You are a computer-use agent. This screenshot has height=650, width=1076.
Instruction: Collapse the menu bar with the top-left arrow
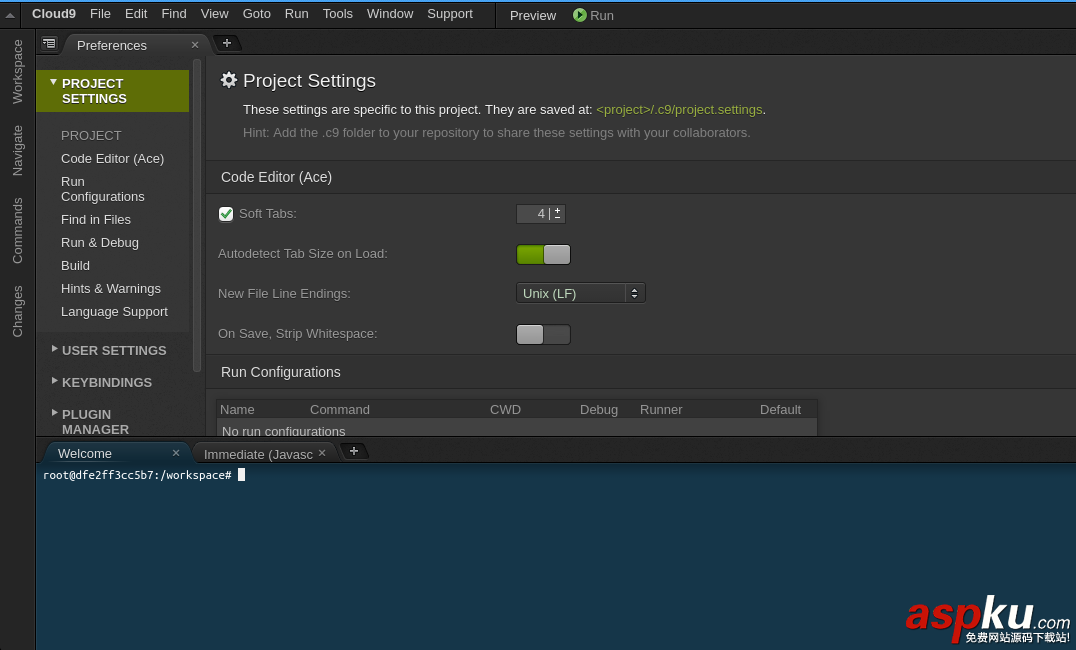click(x=10, y=15)
